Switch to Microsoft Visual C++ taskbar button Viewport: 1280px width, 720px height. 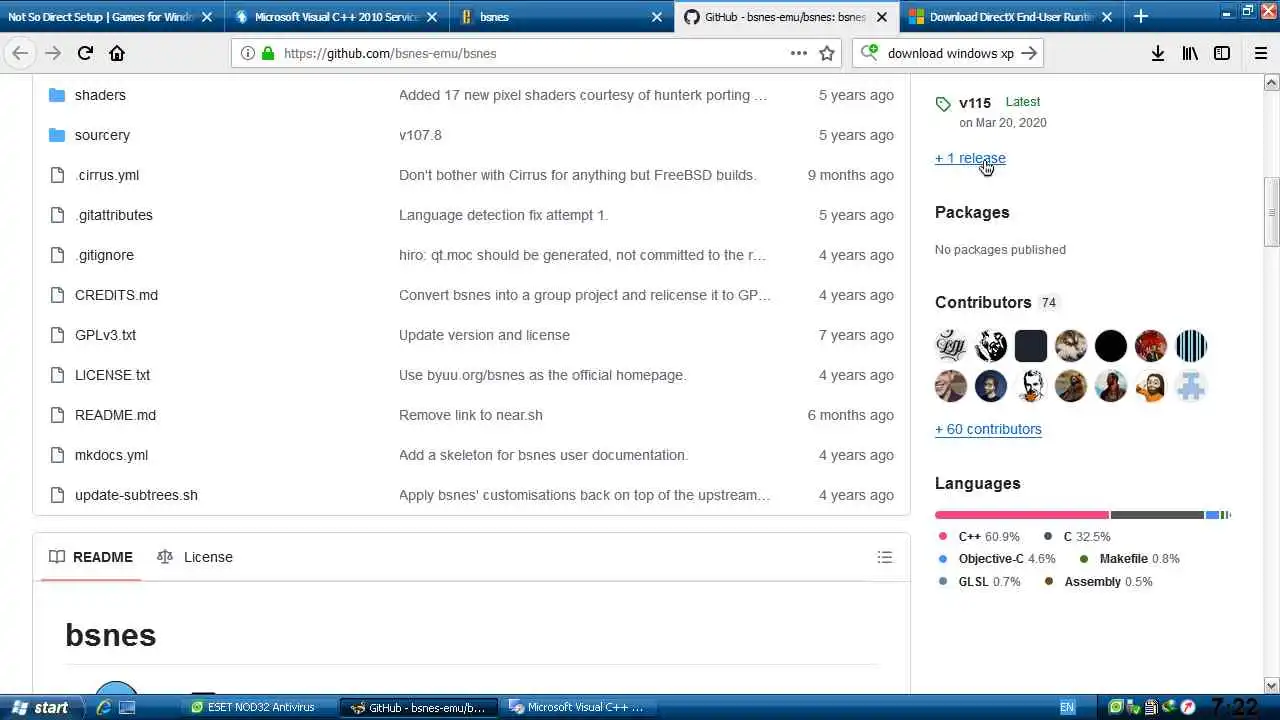coord(577,707)
